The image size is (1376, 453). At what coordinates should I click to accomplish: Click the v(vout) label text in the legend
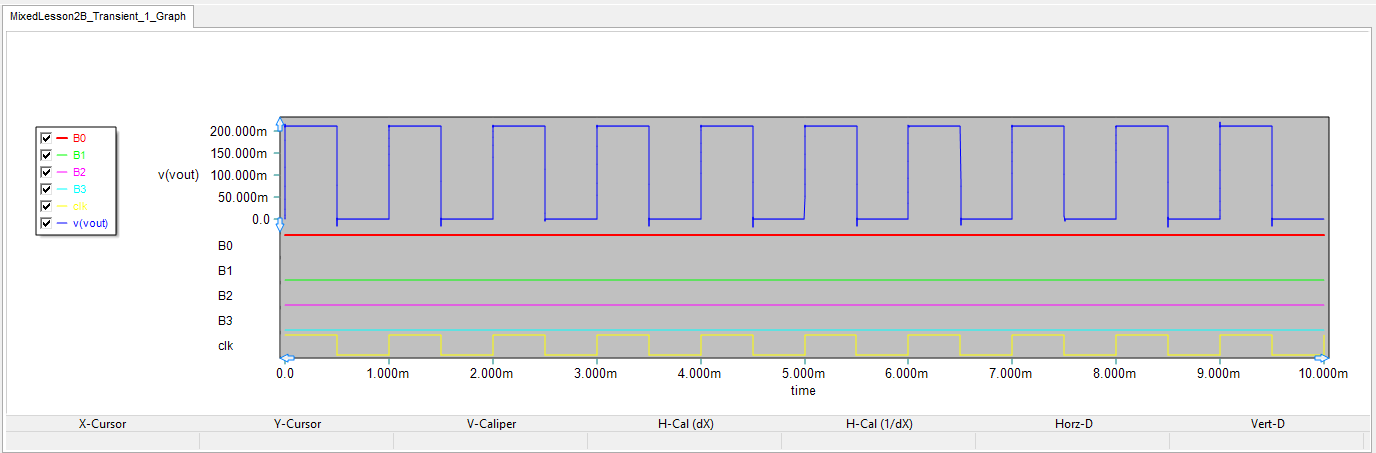tap(91, 223)
